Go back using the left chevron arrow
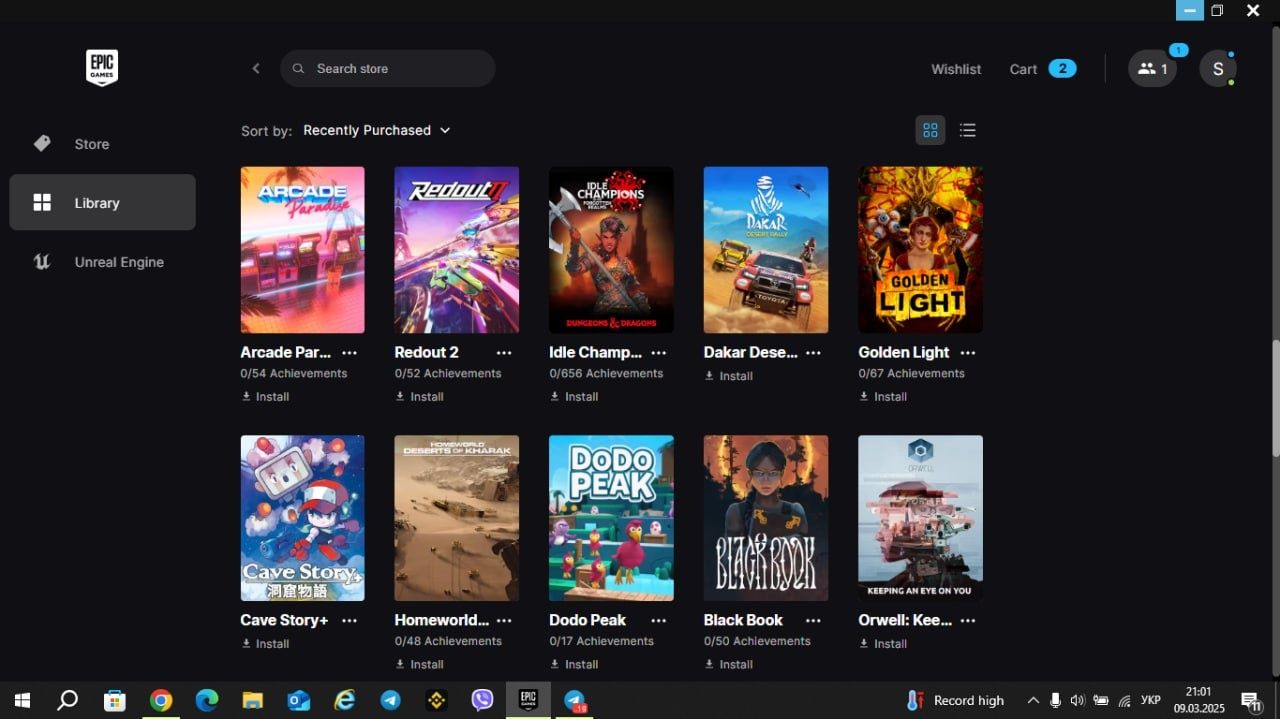This screenshot has height=719, width=1280. 256,68
